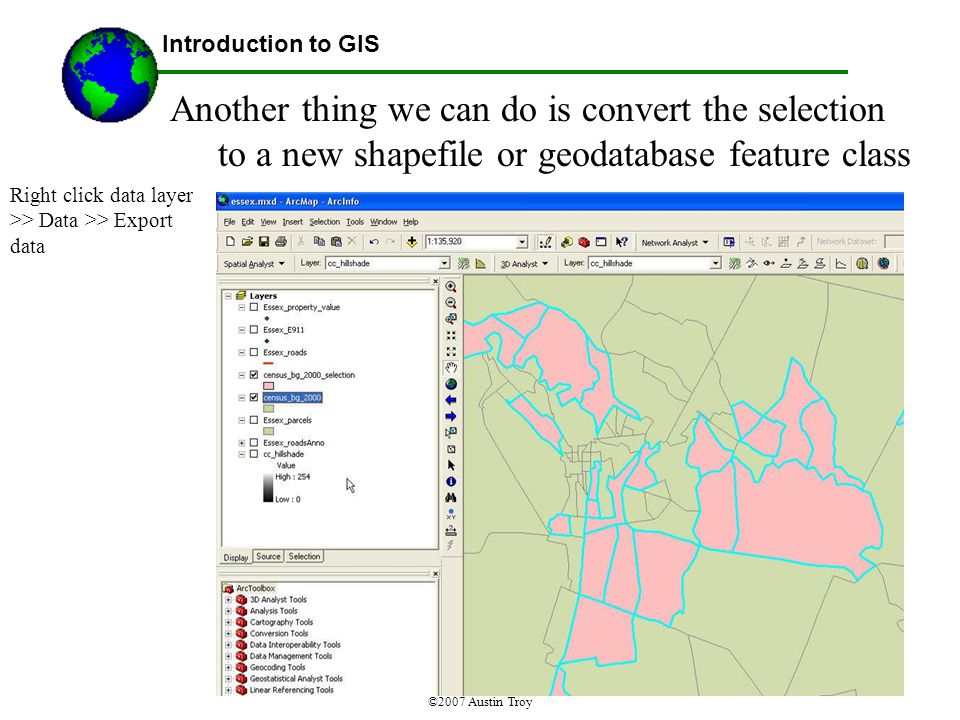960x720 pixels.
Task: Enable the Essex_roadsAnno layer checkbox
Action: point(253,443)
